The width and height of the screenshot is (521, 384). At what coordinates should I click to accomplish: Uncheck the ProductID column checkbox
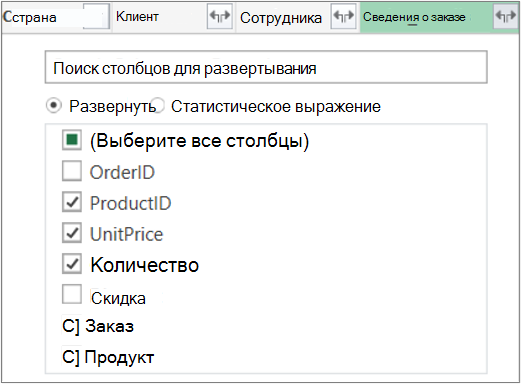[72, 202]
